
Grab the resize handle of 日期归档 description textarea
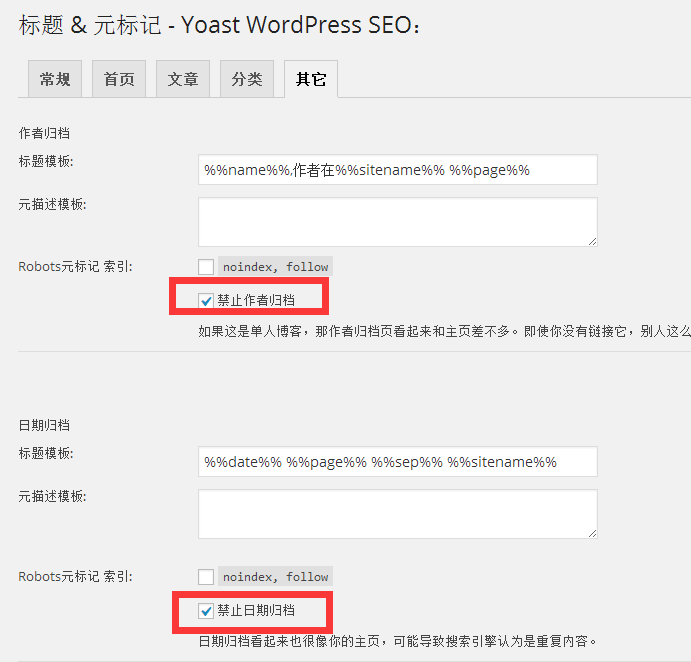[x=592, y=533]
